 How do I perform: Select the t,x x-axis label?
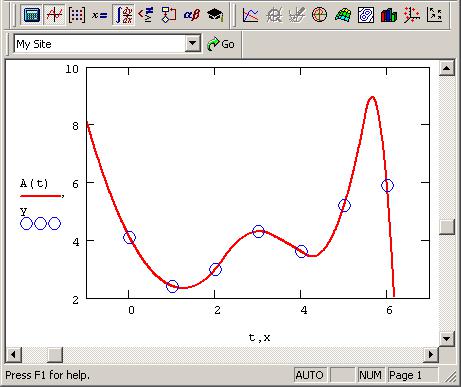click(x=259, y=338)
